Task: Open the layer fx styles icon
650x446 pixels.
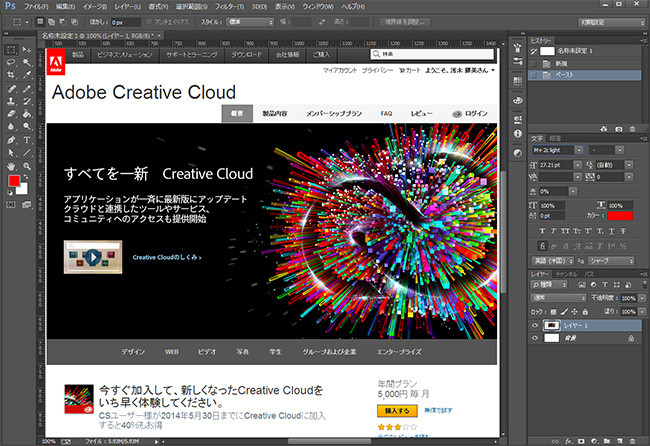Action: [568, 441]
